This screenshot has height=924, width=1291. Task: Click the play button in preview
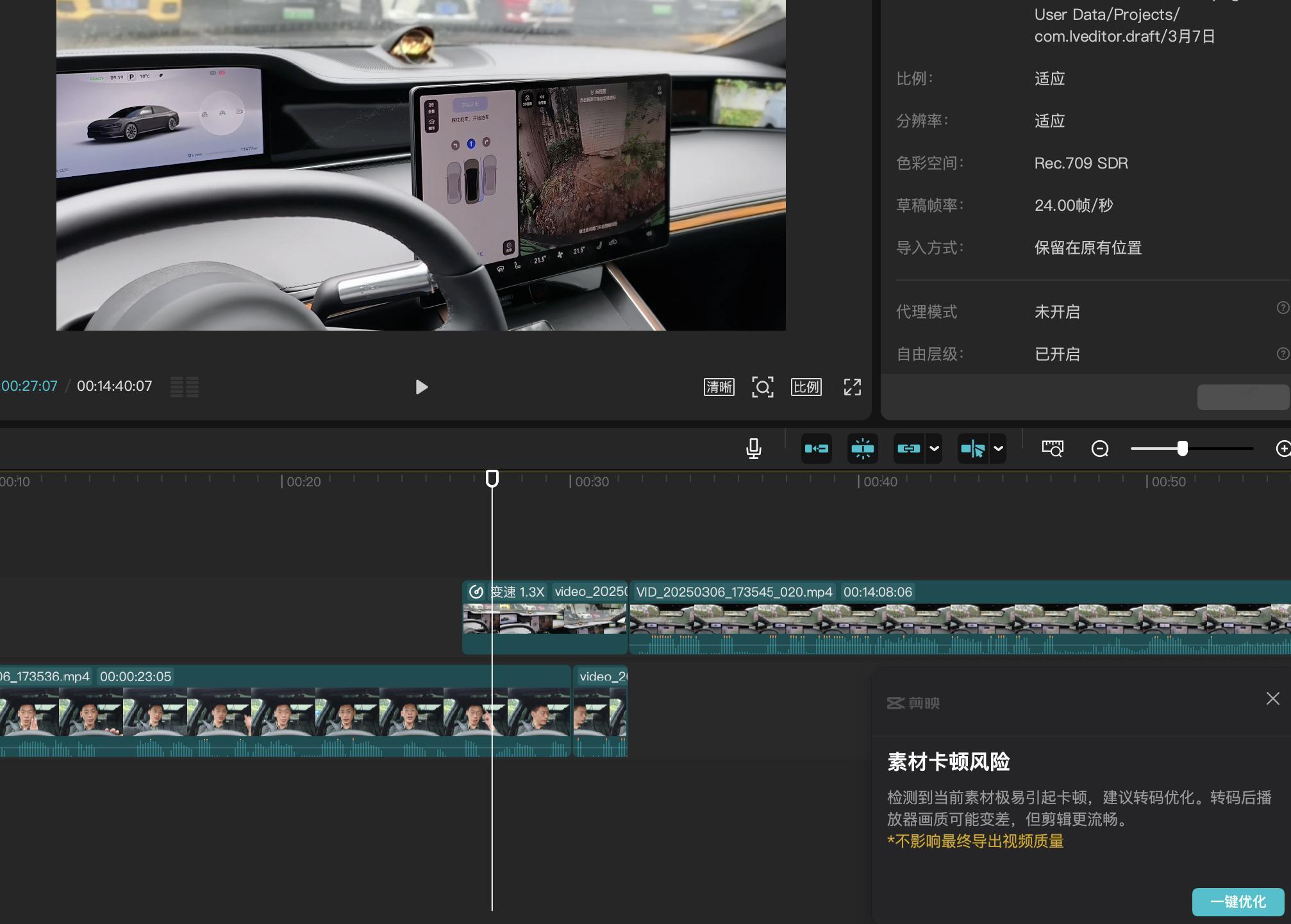(421, 387)
